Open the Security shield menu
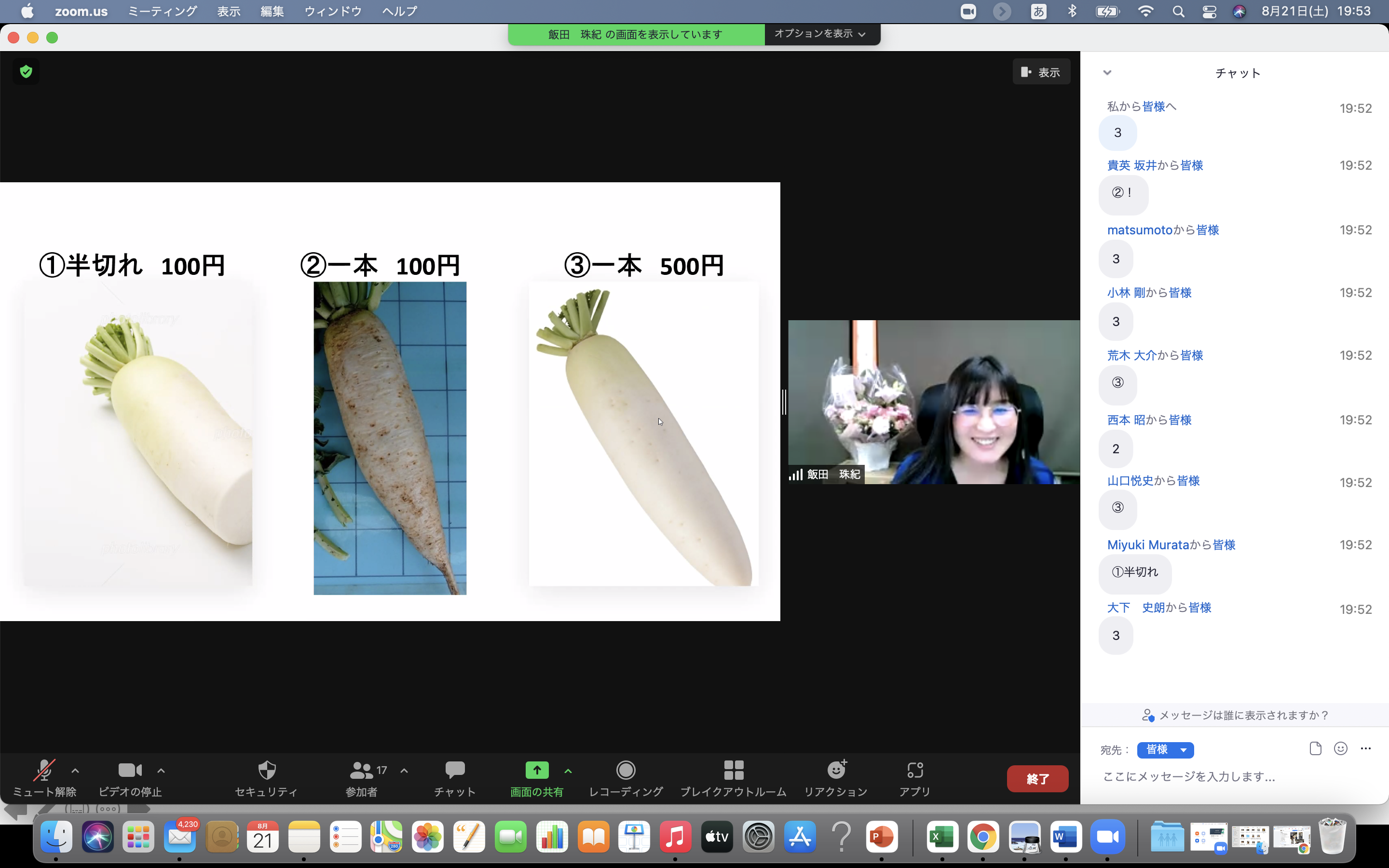This screenshot has width=1389, height=868. click(x=266, y=777)
